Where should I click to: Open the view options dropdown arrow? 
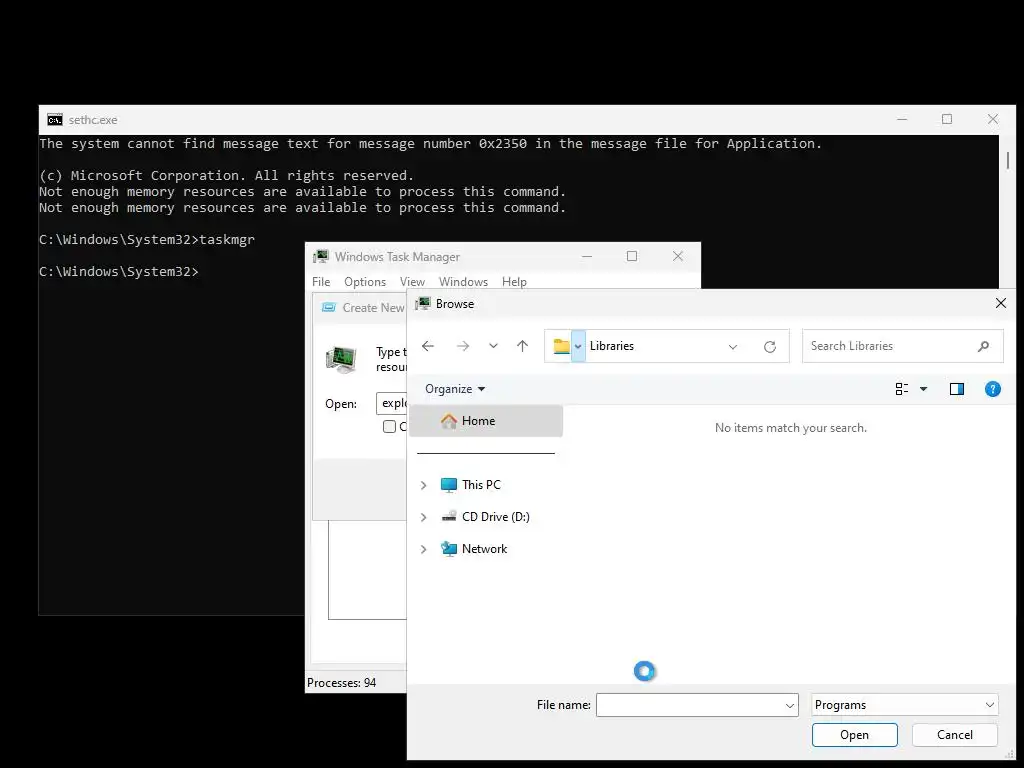tap(923, 389)
